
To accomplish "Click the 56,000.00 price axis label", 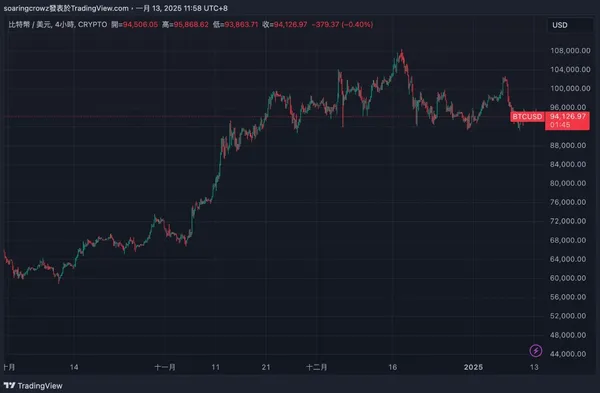I will tap(568, 297).
